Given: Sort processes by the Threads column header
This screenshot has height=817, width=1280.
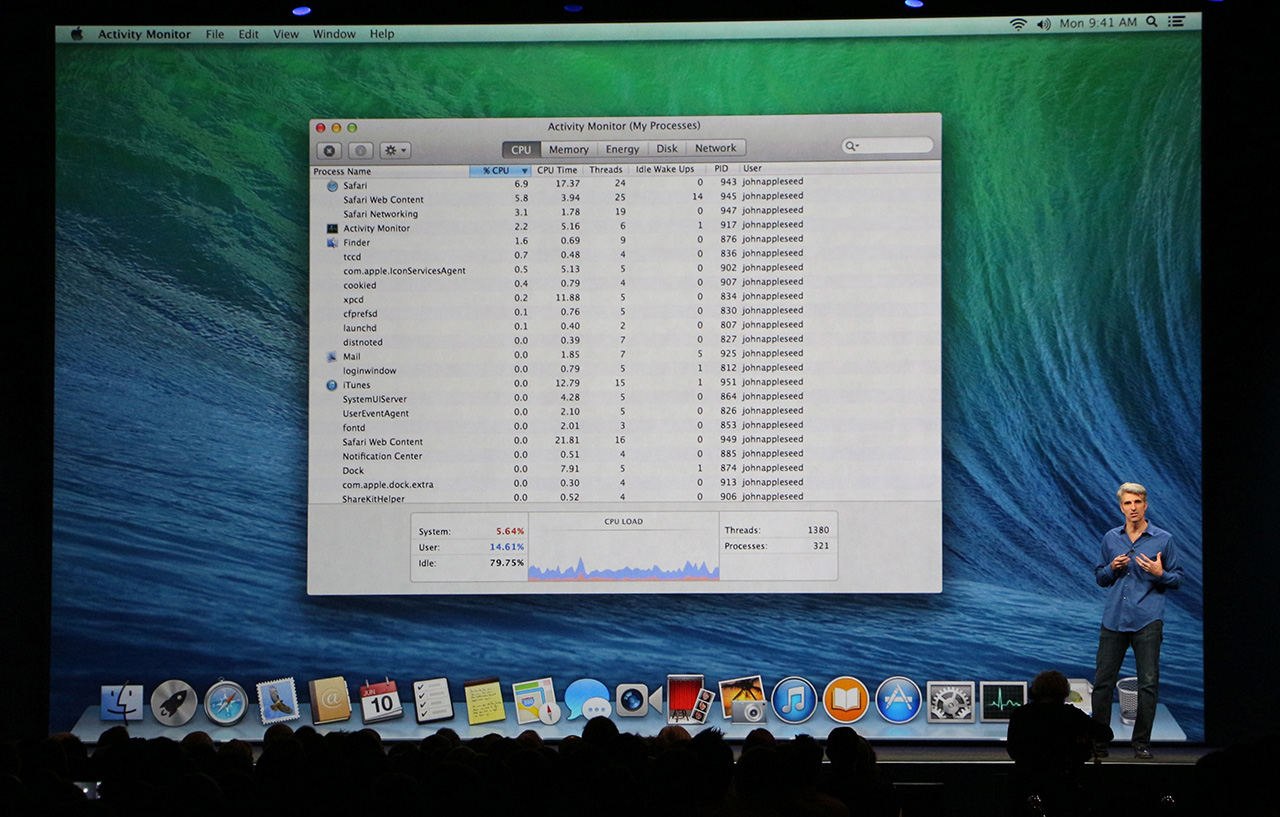Looking at the screenshot, I should (605, 170).
